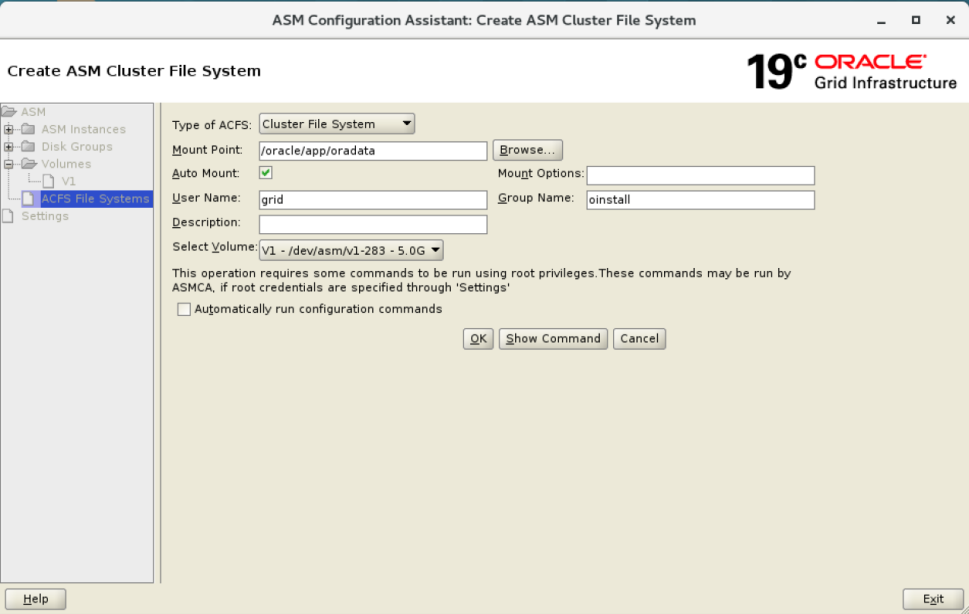
Task: Click the V1 volume document icon
Action: [50, 180]
